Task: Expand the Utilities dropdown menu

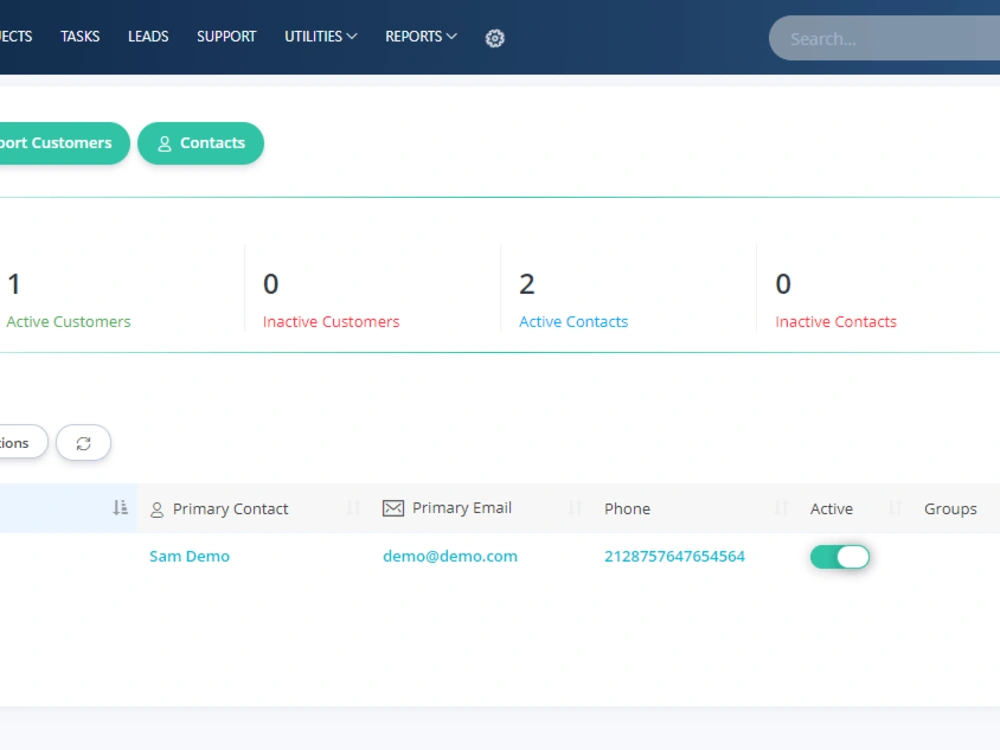Action: (320, 36)
